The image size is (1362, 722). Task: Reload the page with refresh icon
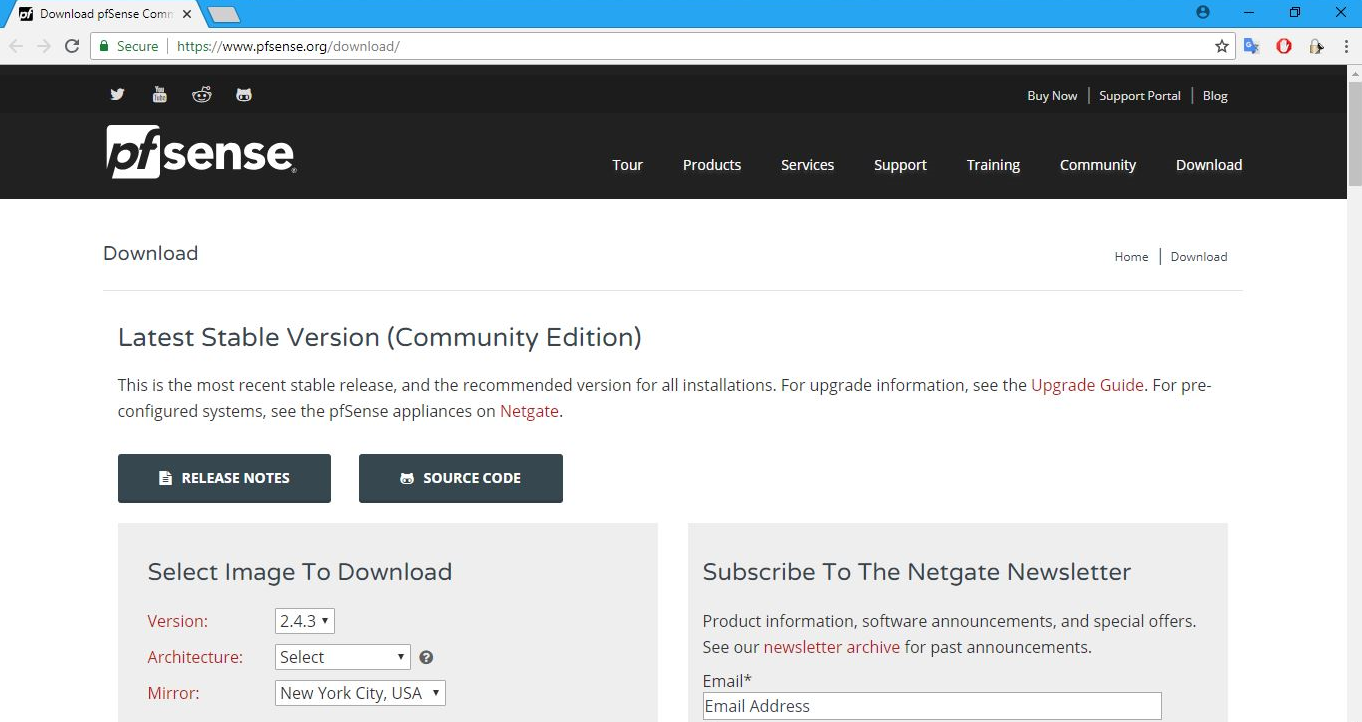72,46
